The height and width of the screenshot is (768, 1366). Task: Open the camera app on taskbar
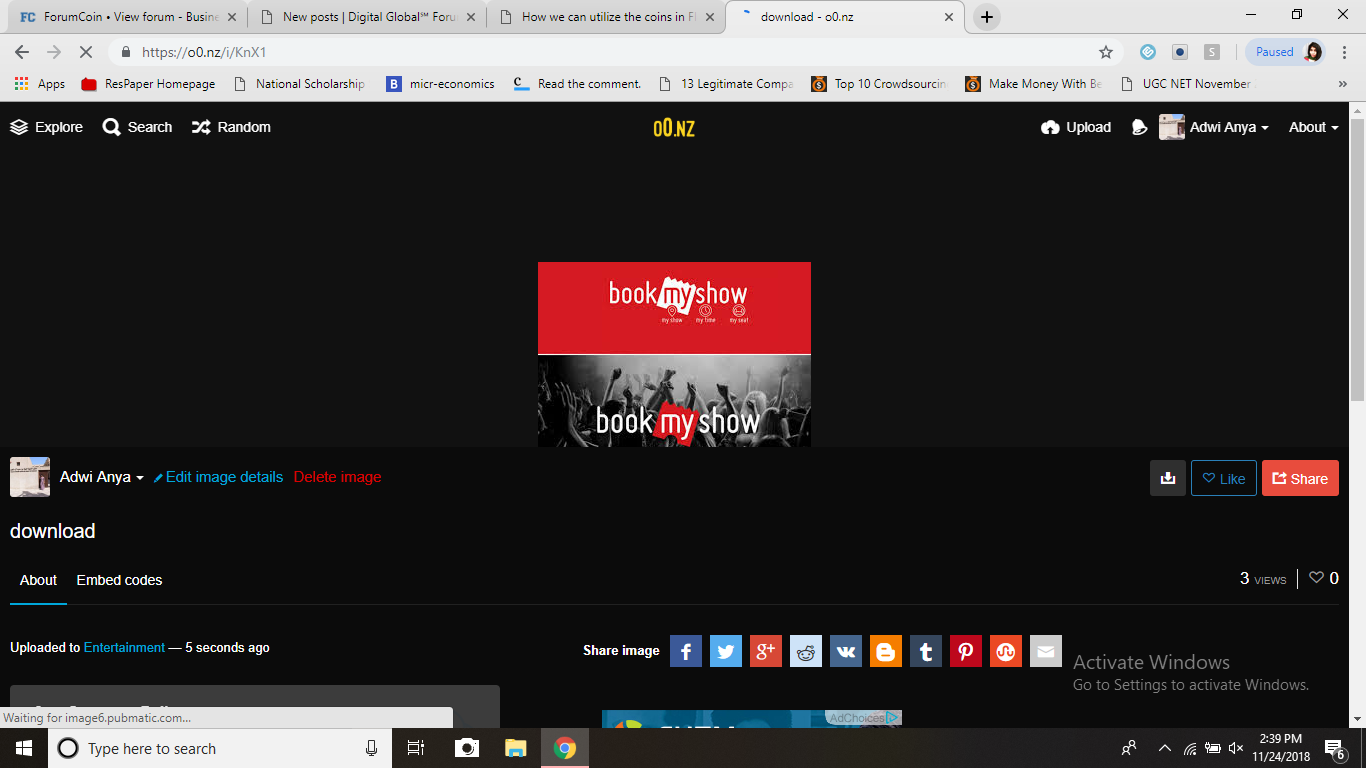pyautogui.click(x=466, y=748)
